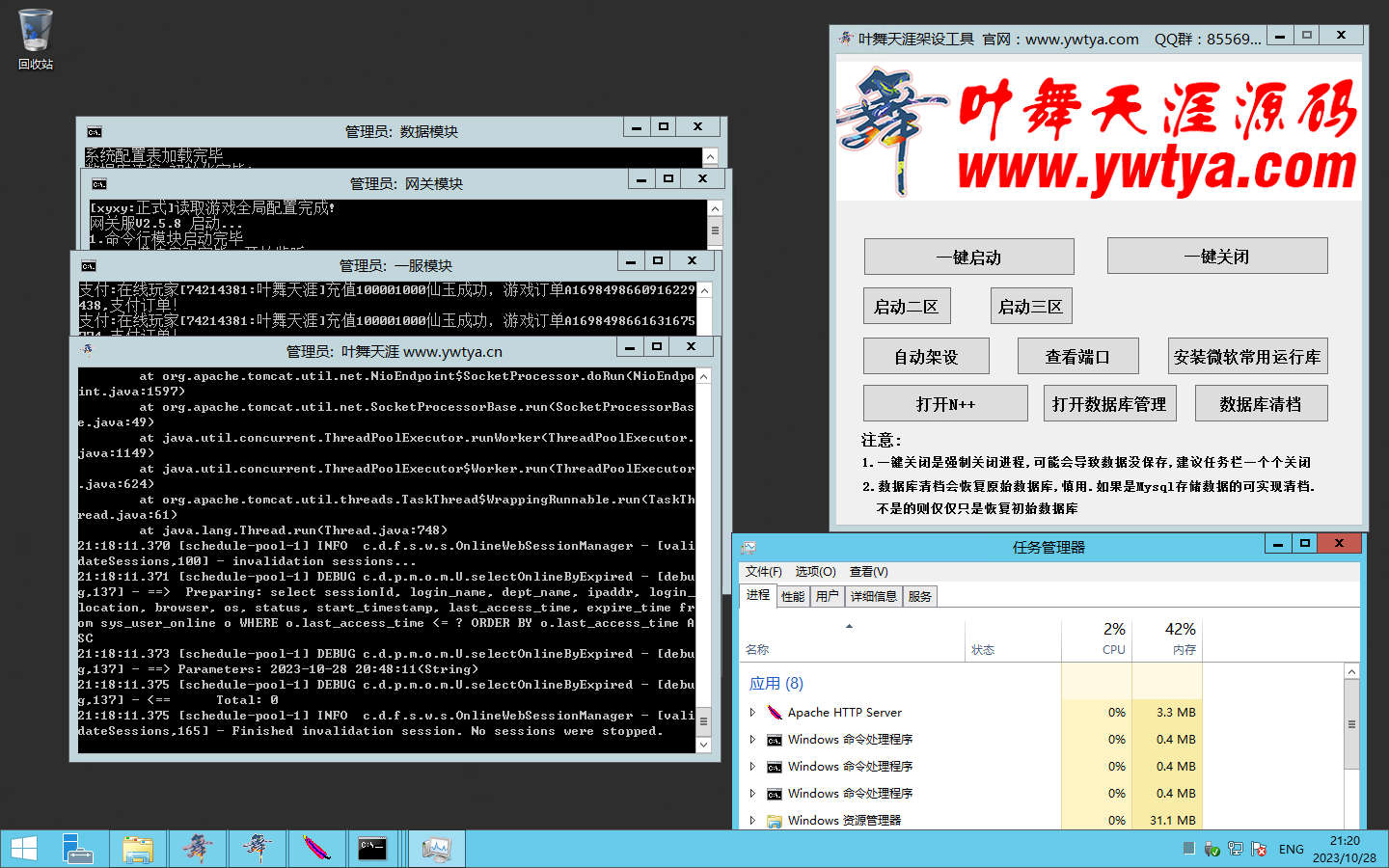The height and width of the screenshot is (868, 1389).
Task: Sort processes by the CPU column header
Action: click(x=1097, y=638)
